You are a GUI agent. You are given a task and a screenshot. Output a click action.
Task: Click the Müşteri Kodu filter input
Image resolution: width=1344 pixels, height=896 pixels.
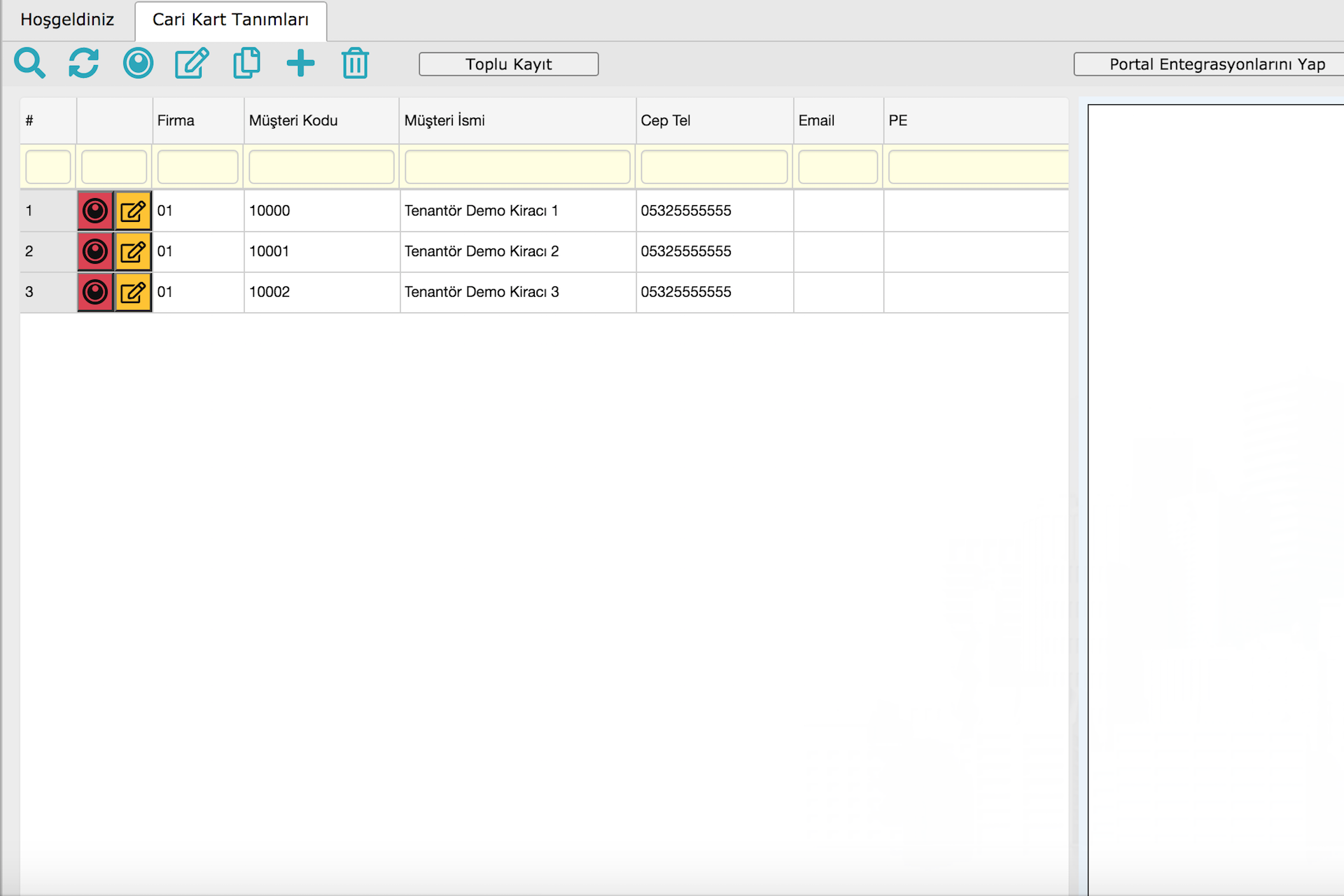coord(321,167)
